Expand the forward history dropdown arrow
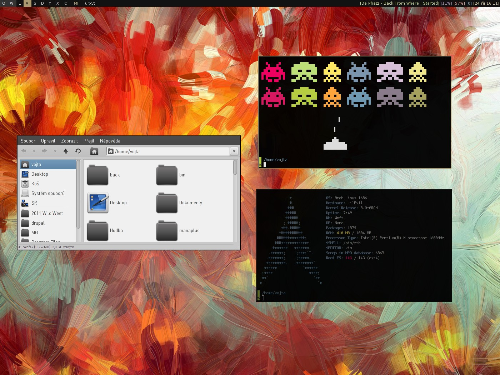Screen dimensions: 500x375 55,151
